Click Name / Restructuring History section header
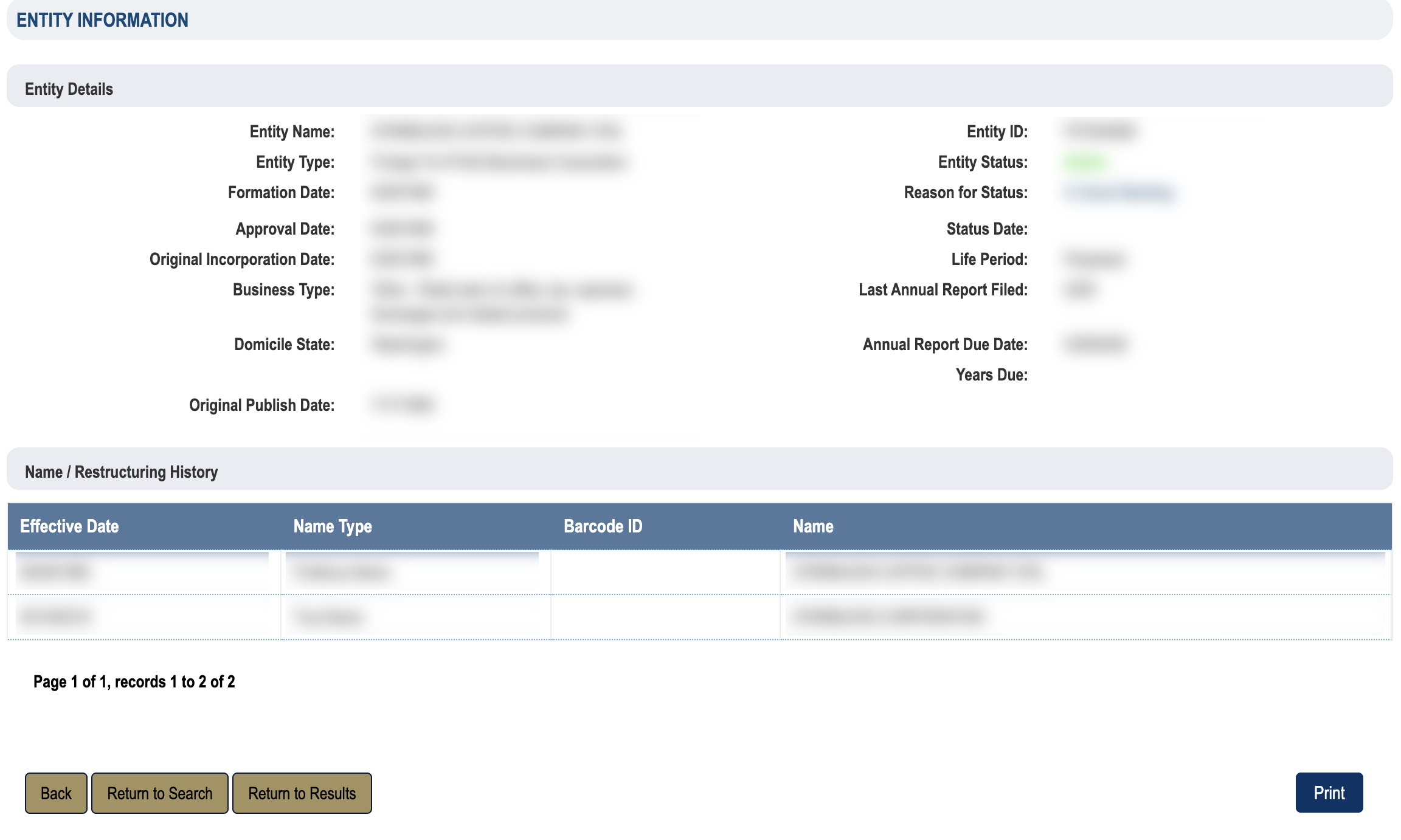Viewport: 1401px width, 840px height. pyautogui.click(x=121, y=472)
